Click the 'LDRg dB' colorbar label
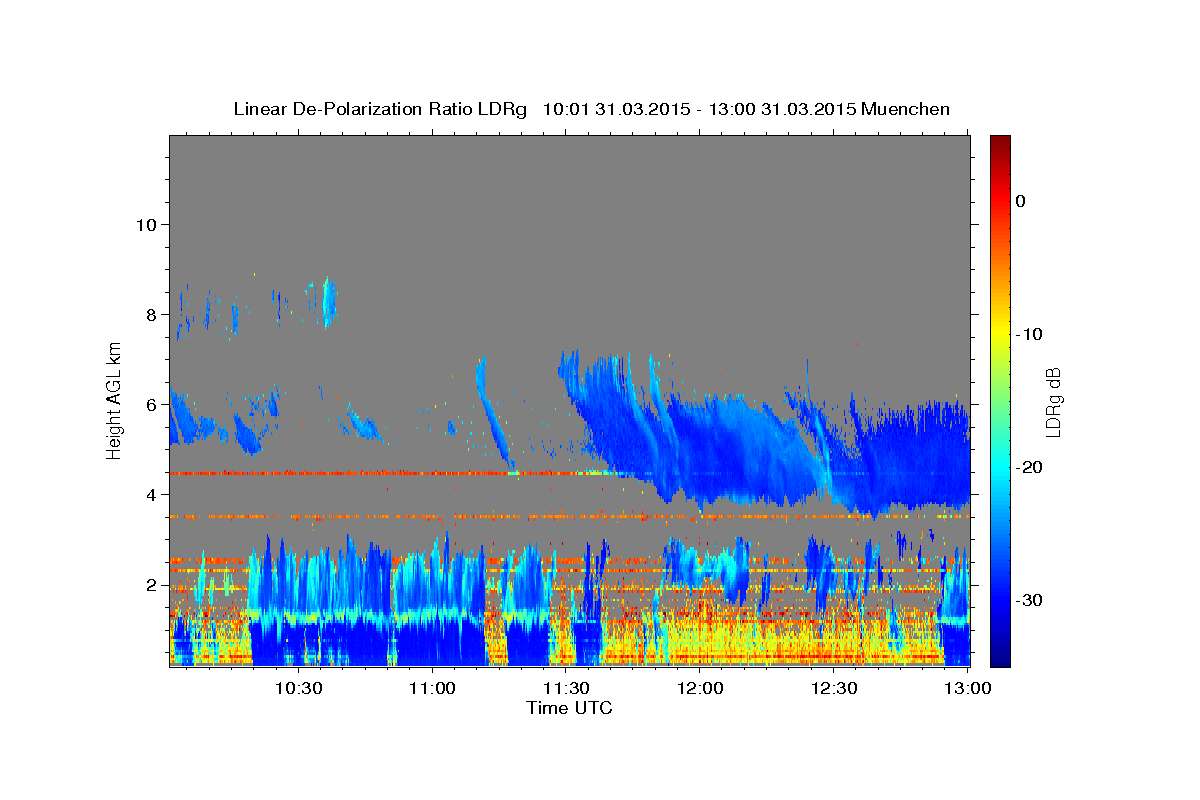Image resolution: width=1200 pixels, height=800 pixels. tap(1053, 402)
